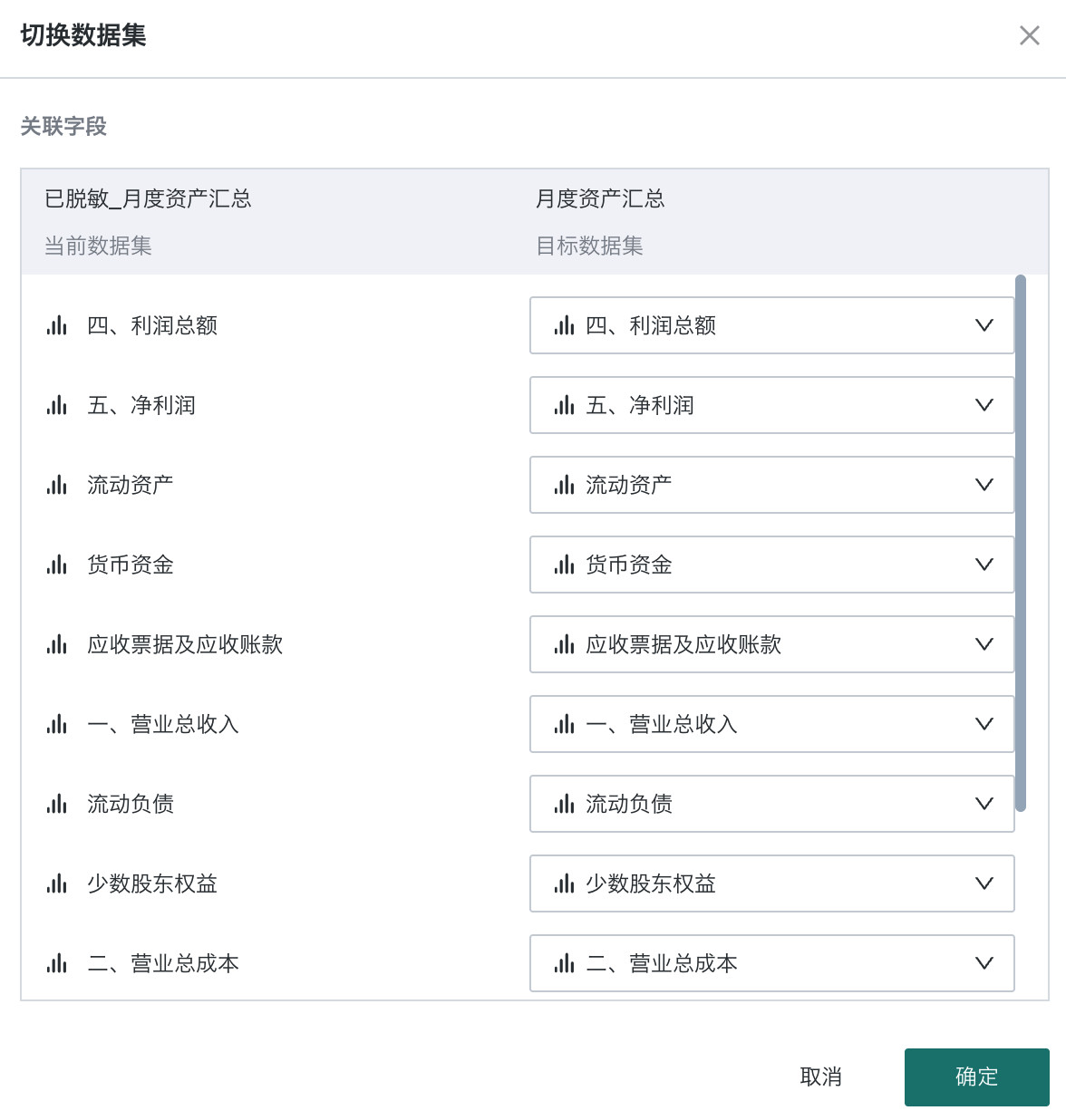This screenshot has height=1120, width=1066.
Task: Select left field text 流动负债
Action: tap(131, 804)
